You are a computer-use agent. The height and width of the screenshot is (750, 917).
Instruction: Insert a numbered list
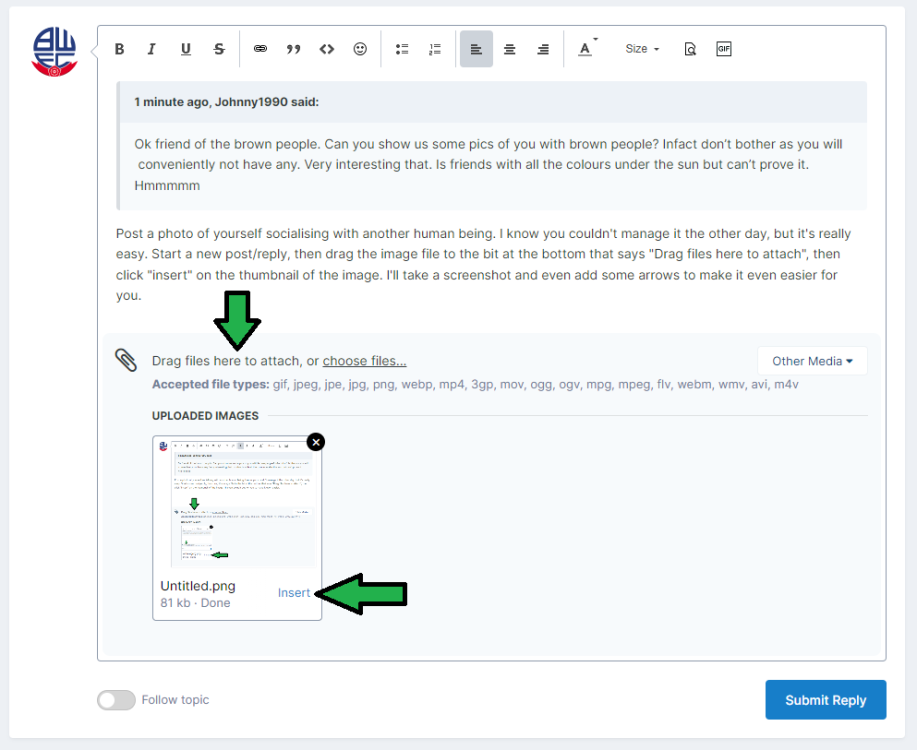click(435, 49)
